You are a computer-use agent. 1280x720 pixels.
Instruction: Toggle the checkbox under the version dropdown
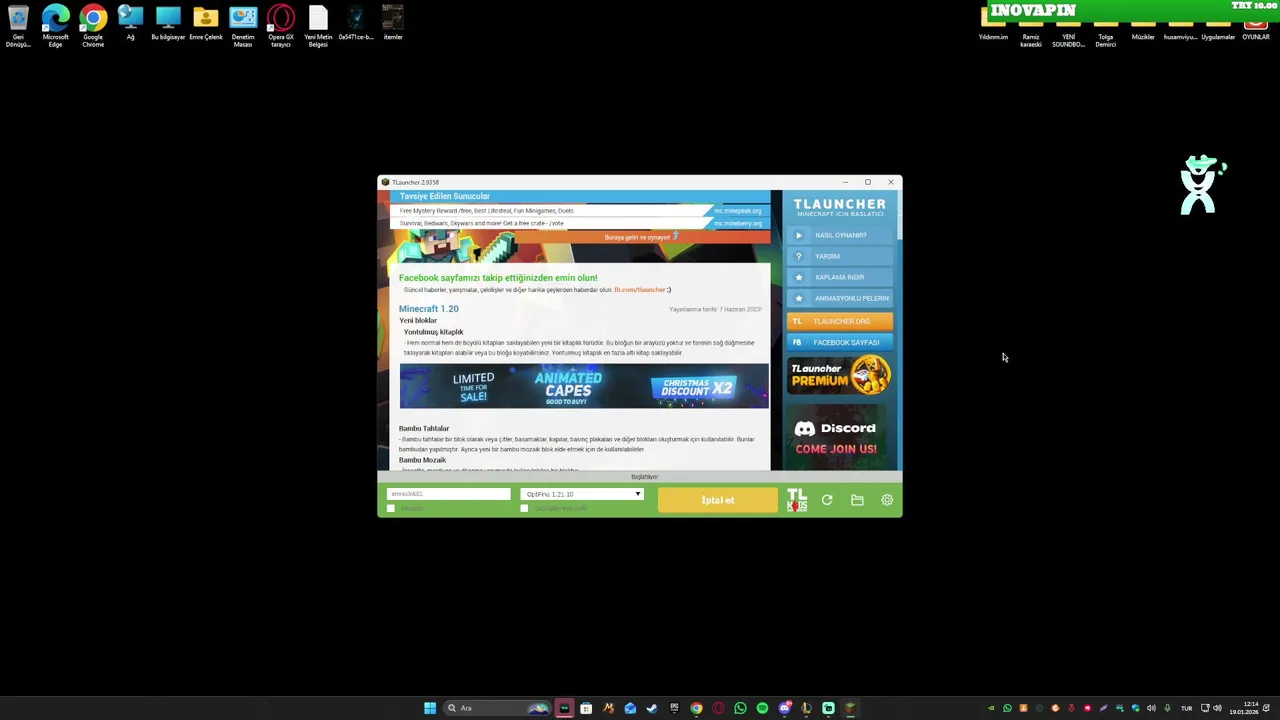(x=524, y=508)
